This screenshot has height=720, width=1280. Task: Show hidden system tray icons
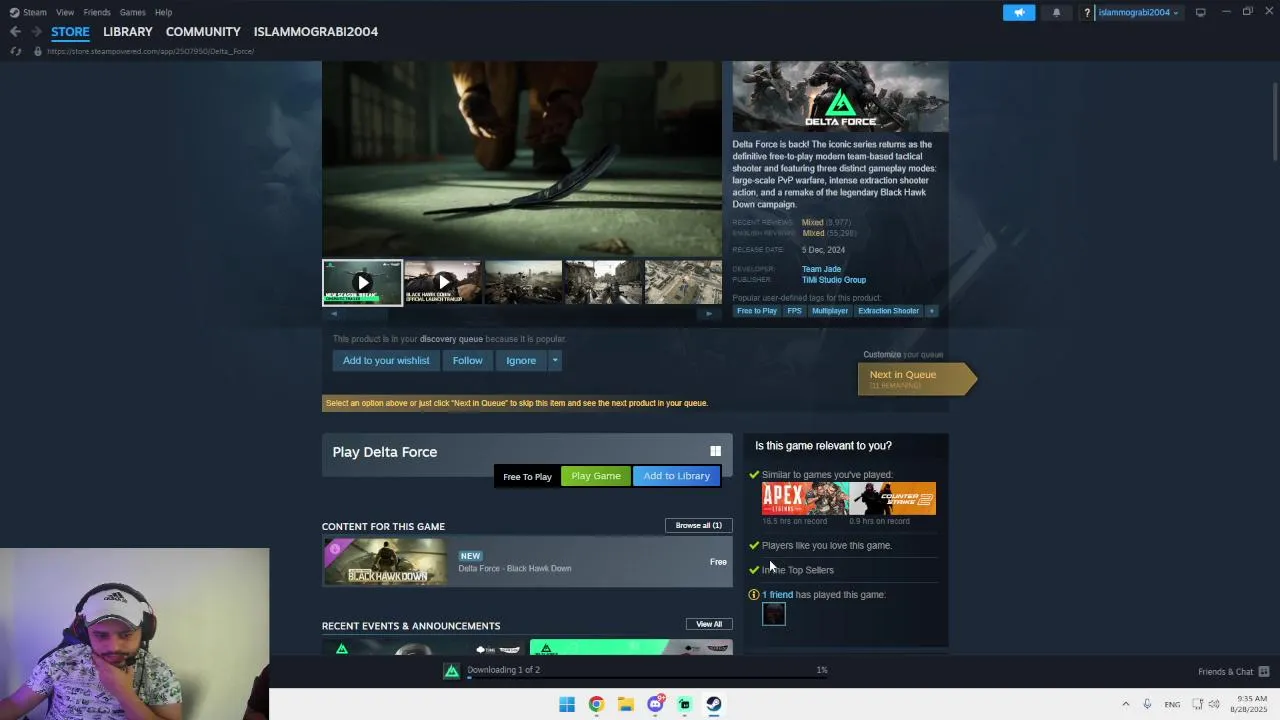point(1125,704)
